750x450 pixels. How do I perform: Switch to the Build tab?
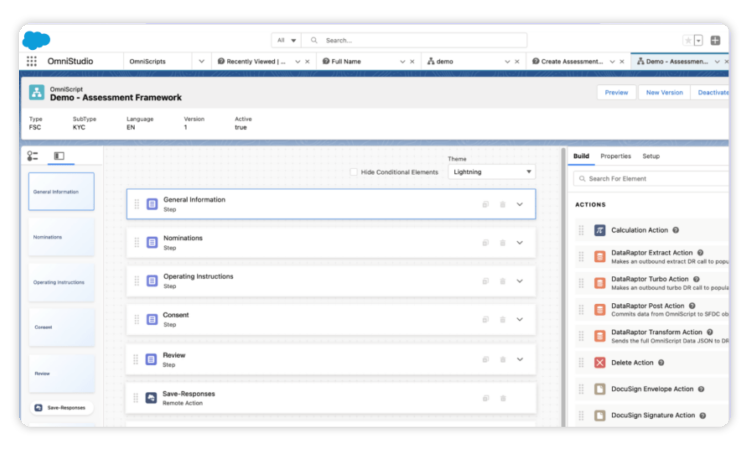(581, 156)
